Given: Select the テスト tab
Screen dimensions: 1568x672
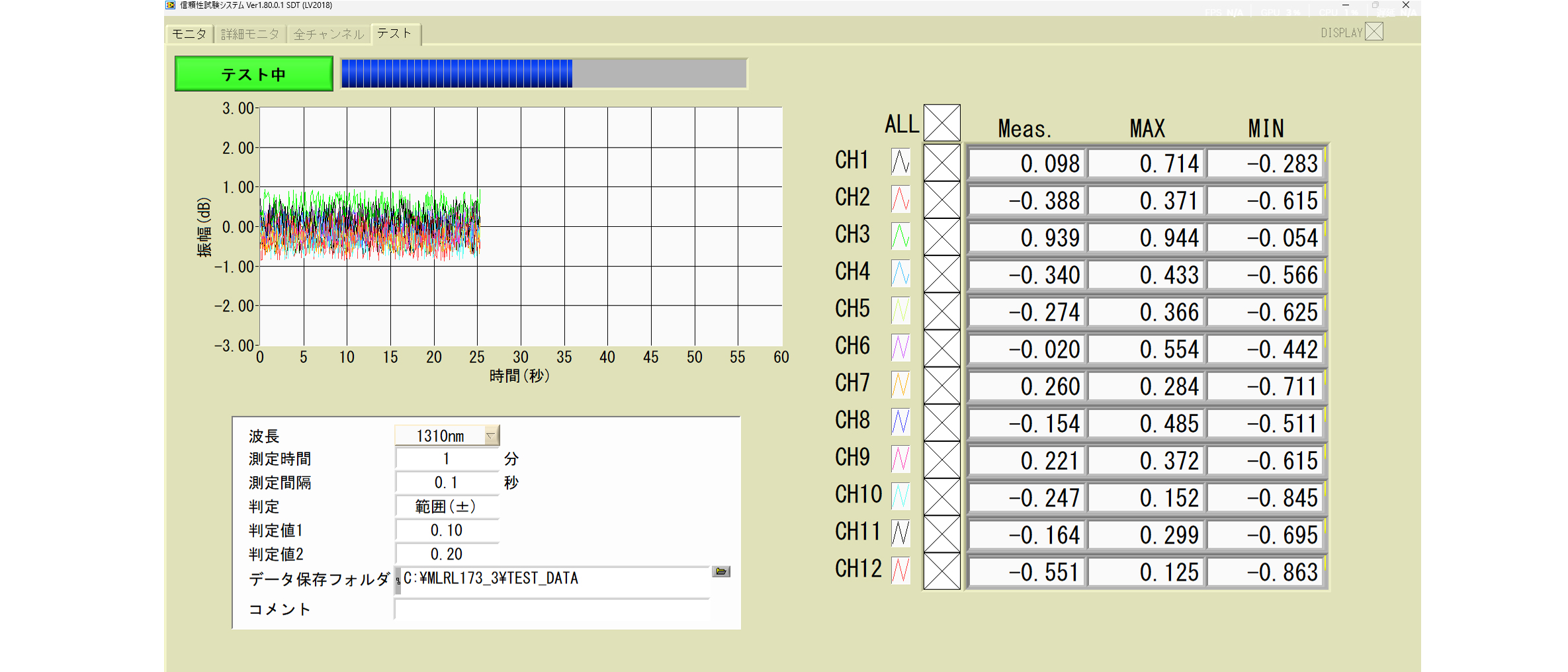Looking at the screenshot, I should 396,33.
